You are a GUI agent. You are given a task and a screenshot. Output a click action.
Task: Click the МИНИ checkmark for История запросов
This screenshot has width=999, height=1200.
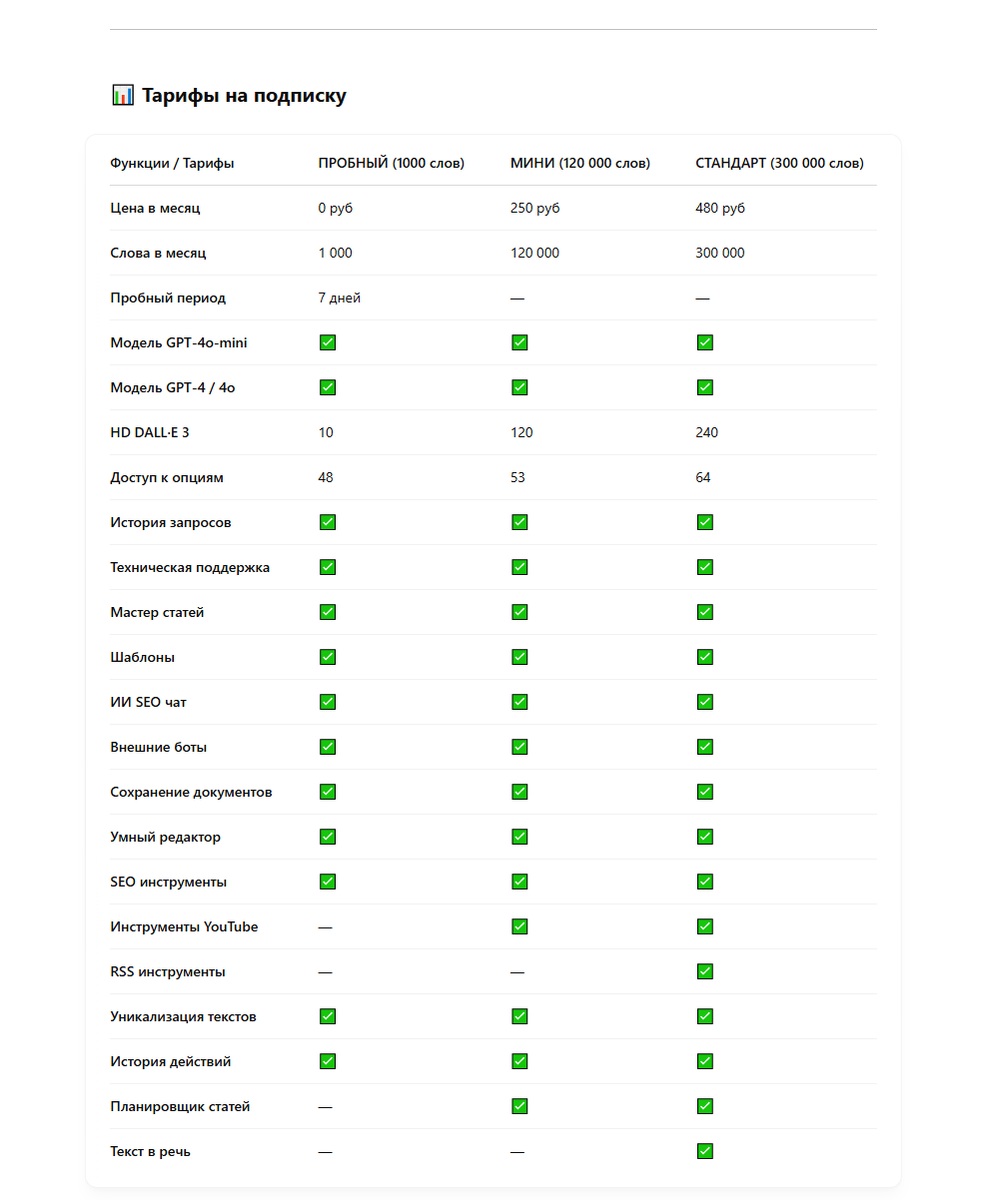point(519,522)
